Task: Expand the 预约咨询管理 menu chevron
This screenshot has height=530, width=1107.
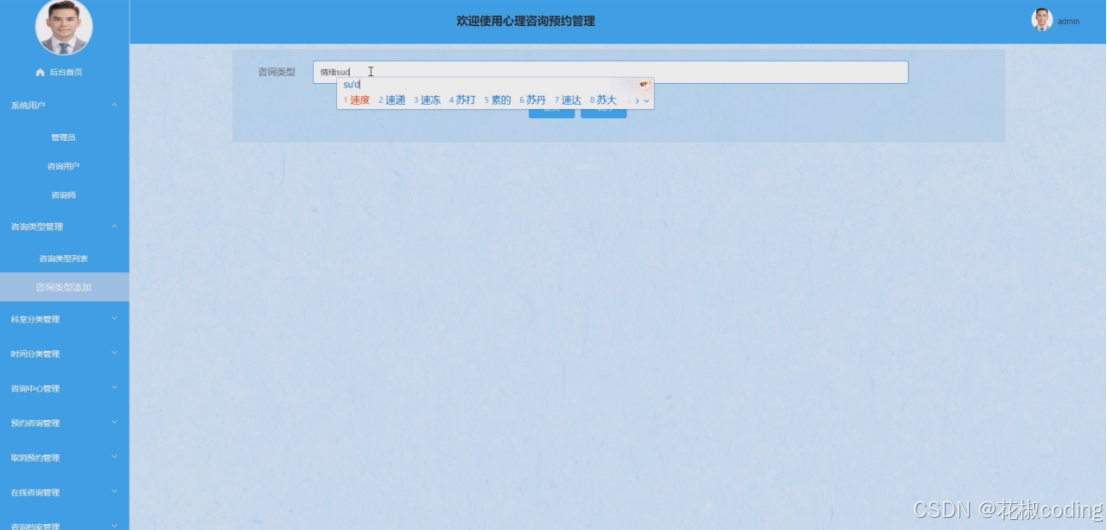Action: (x=114, y=423)
